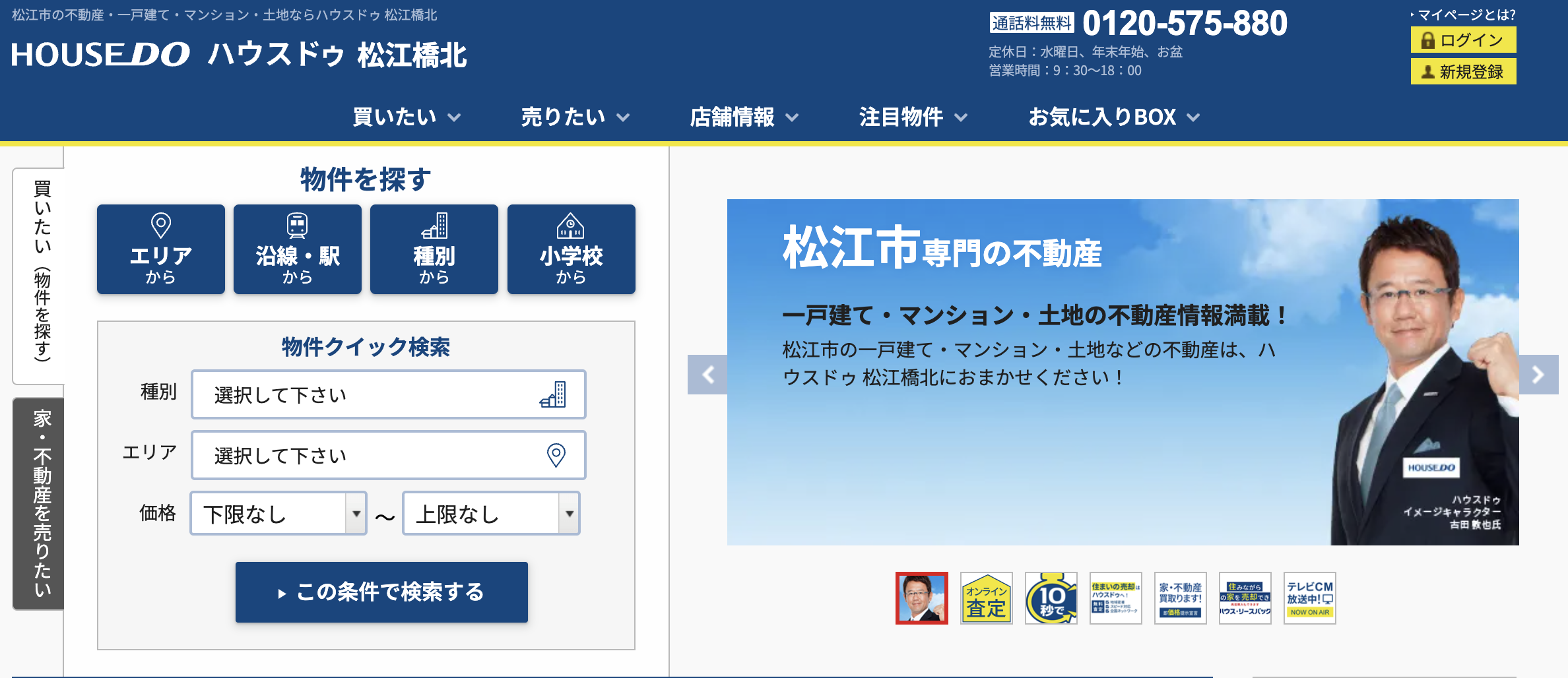Advance to the next carousel slide

(1538, 375)
